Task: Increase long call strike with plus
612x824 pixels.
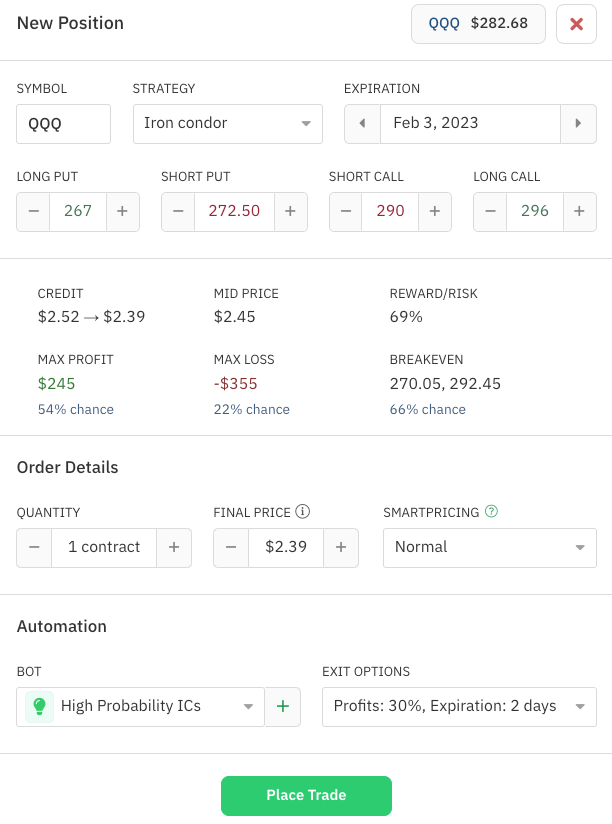Action: (578, 212)
